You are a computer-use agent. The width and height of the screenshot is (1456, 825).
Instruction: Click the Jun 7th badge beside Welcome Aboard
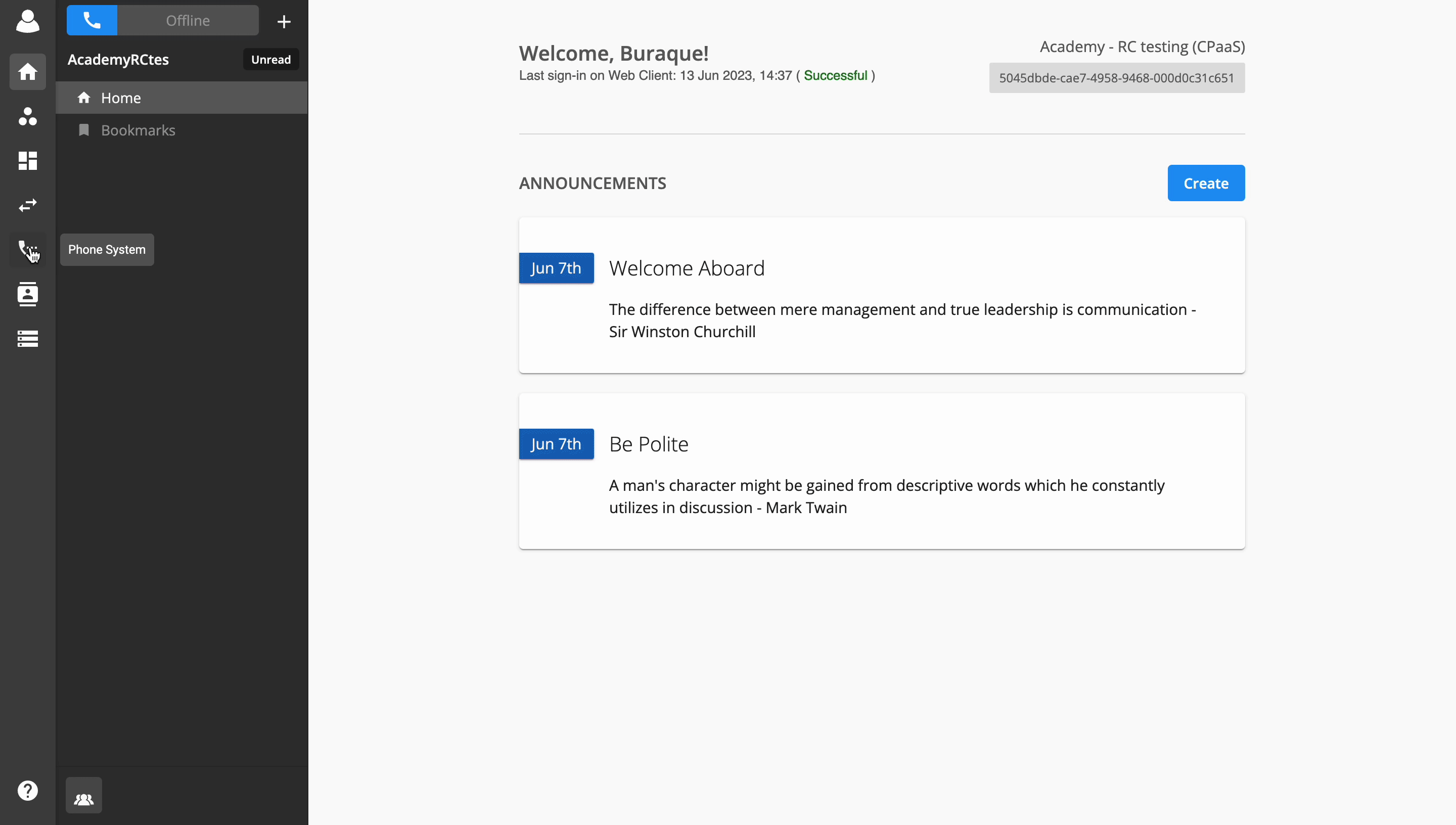click(x=556, y=268)
